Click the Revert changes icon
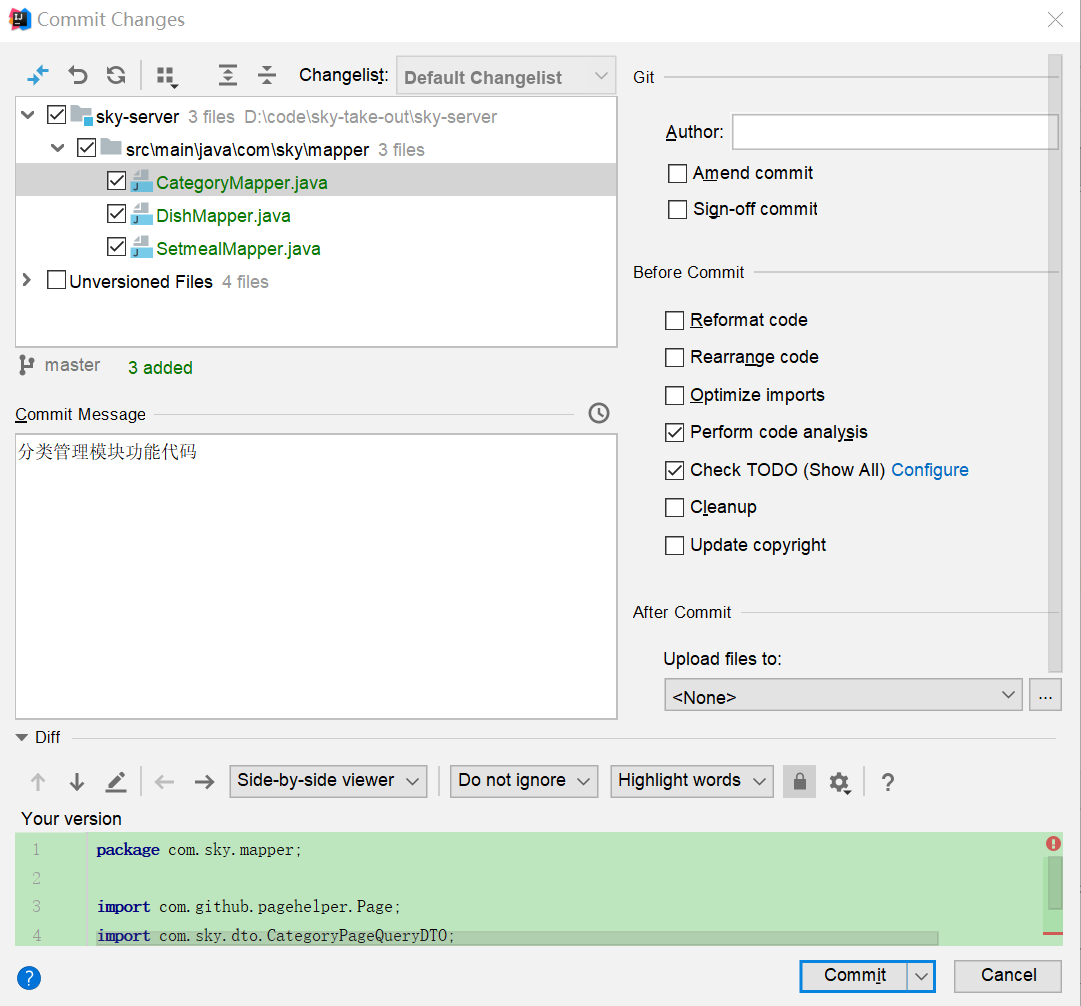This screenshot has height=1006, width=1081. click(78, 75)
